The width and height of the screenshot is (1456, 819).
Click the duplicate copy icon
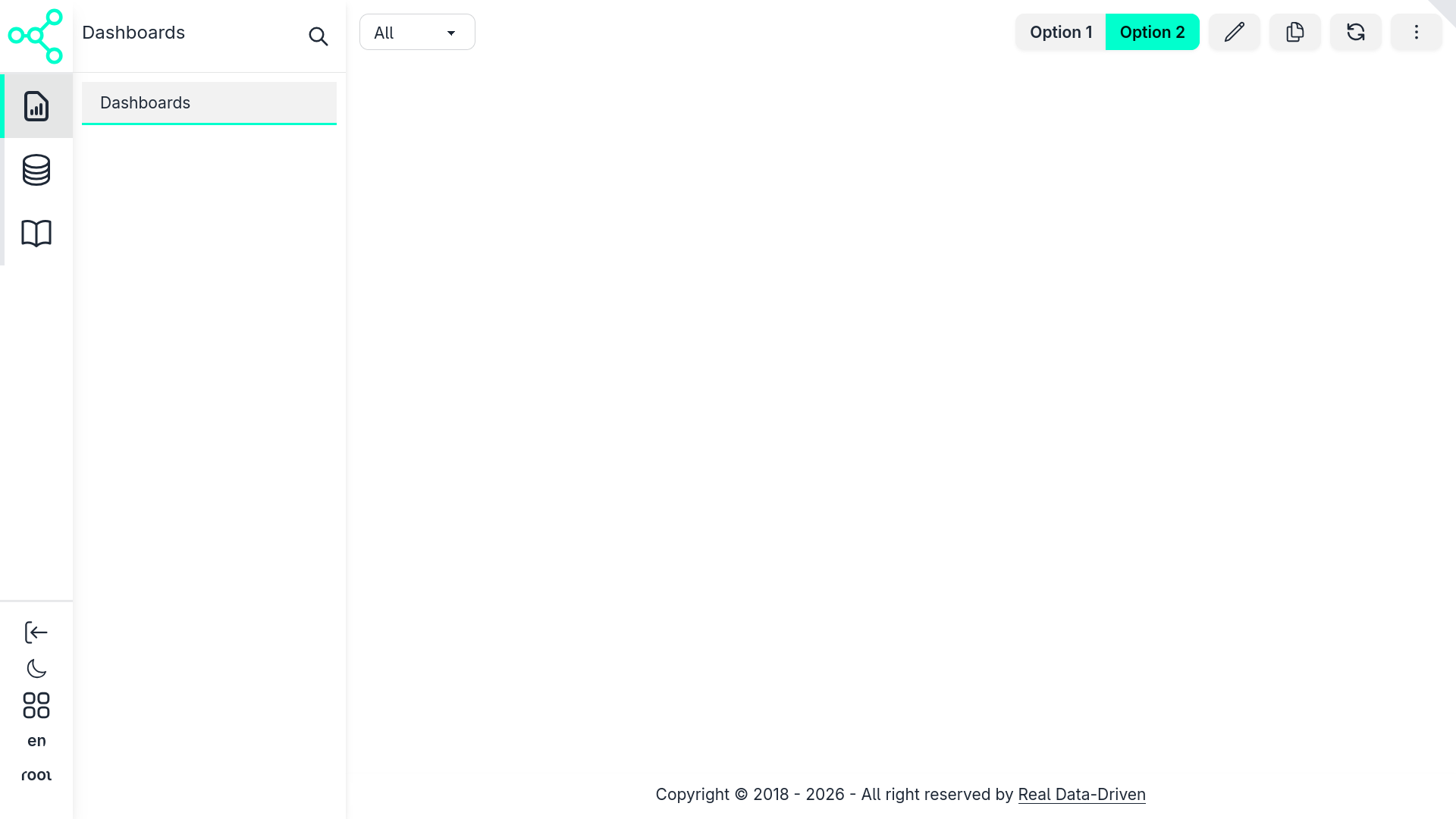[x=1295, y=32]
